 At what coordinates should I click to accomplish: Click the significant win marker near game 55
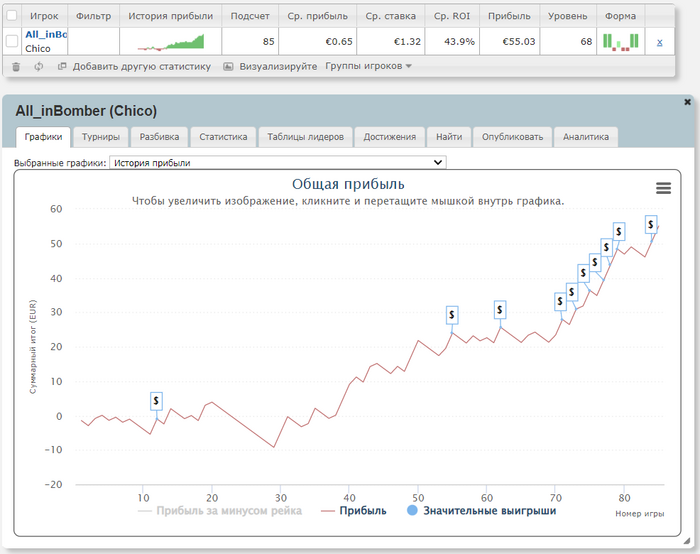click(452, 315)
